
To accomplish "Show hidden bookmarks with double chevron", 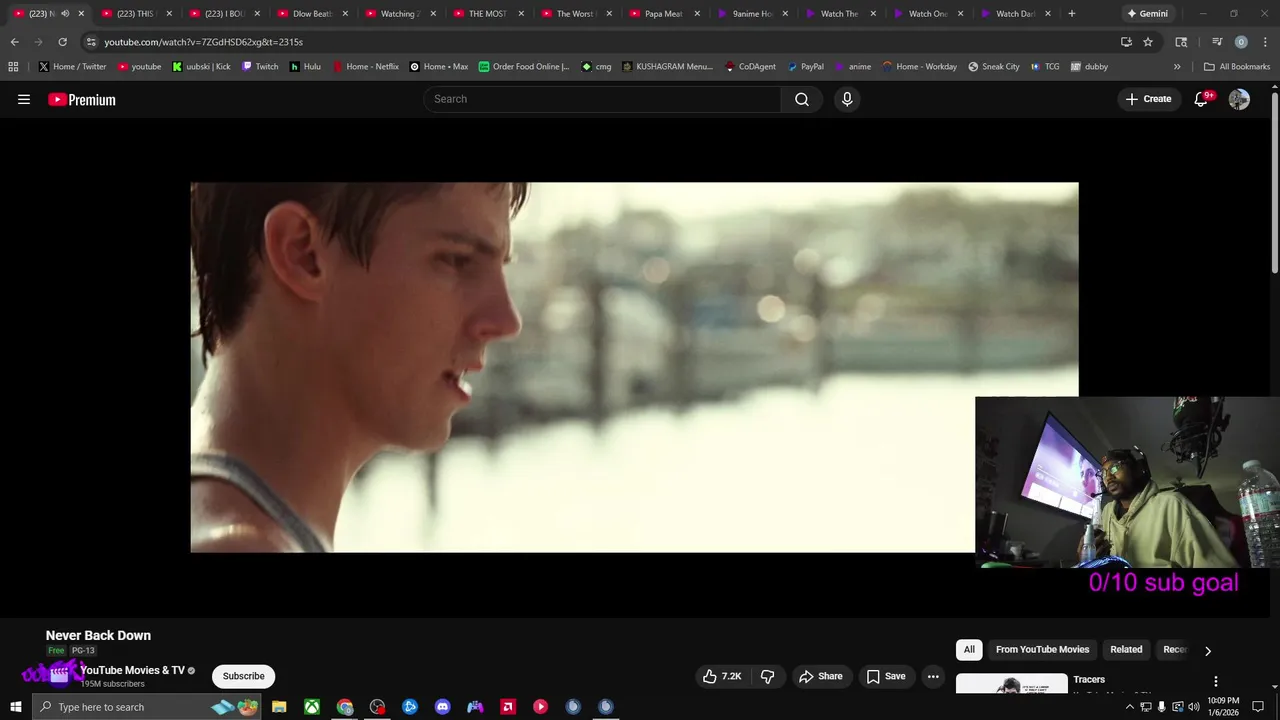I will [1177, 67].
